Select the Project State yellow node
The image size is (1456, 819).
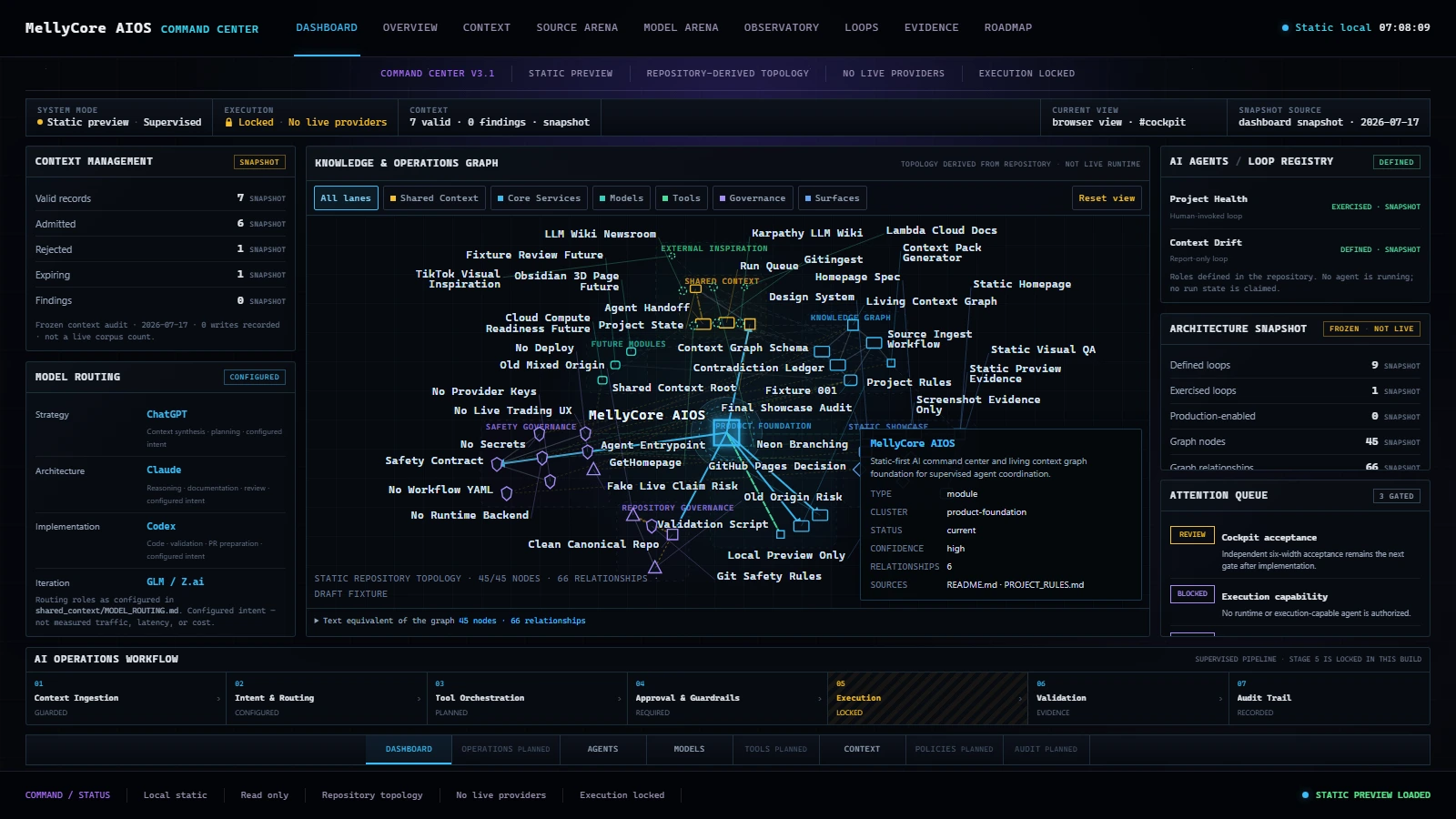coord(703,324)
